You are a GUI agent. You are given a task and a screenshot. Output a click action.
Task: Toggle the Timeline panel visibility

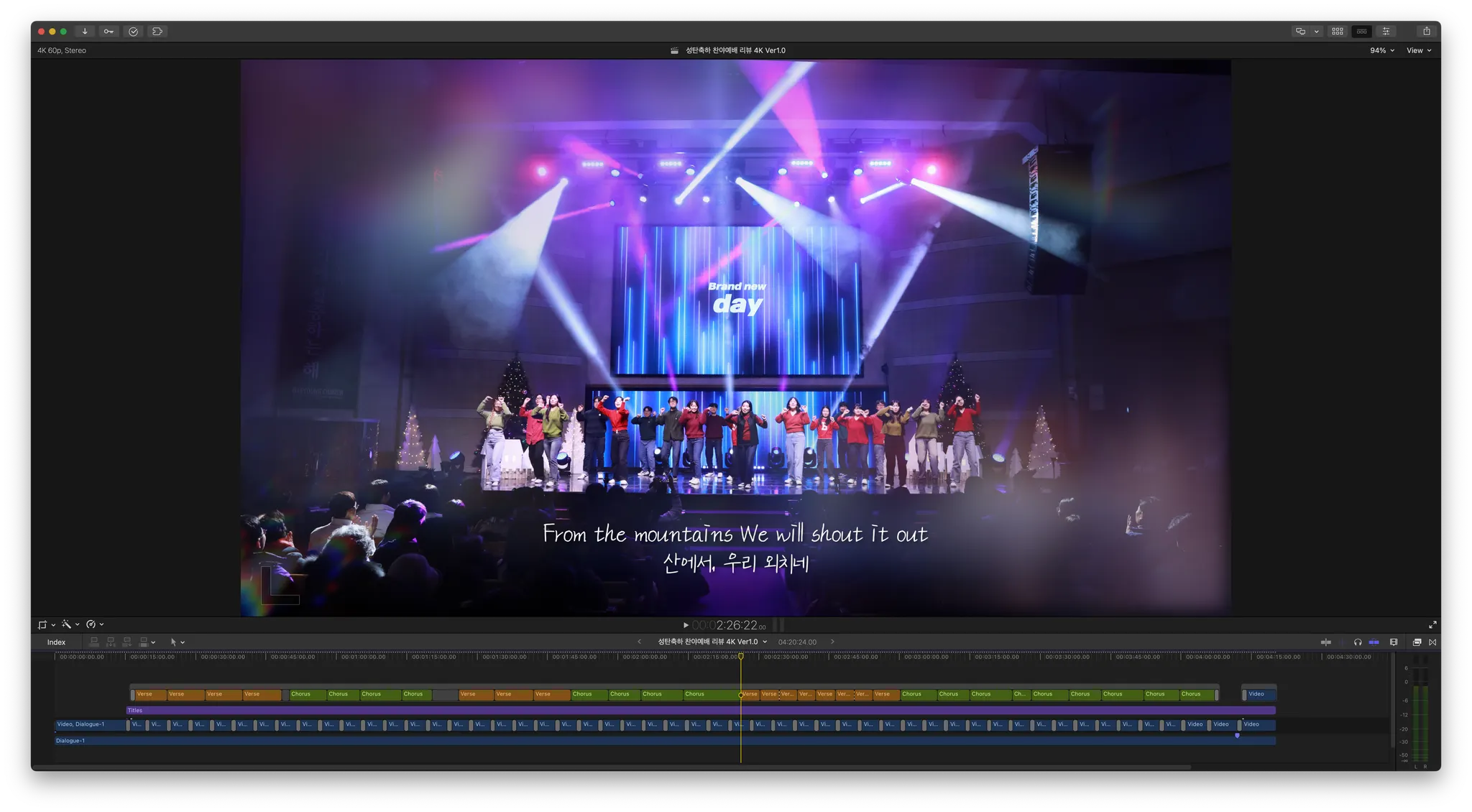[x=1361, y=32]
